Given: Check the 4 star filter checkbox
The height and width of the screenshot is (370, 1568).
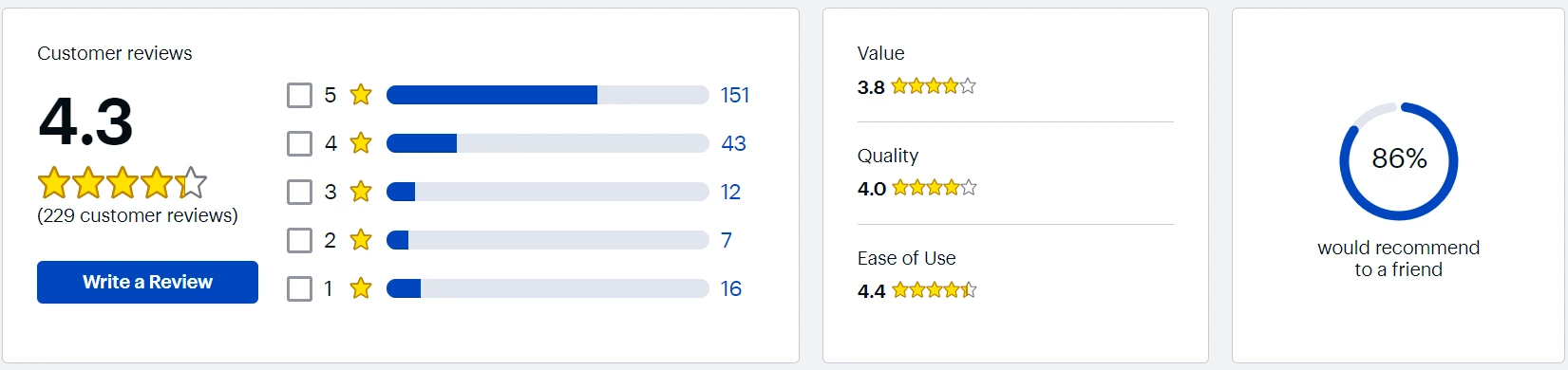Looking at the screenshot, I should tap(299, 143).
